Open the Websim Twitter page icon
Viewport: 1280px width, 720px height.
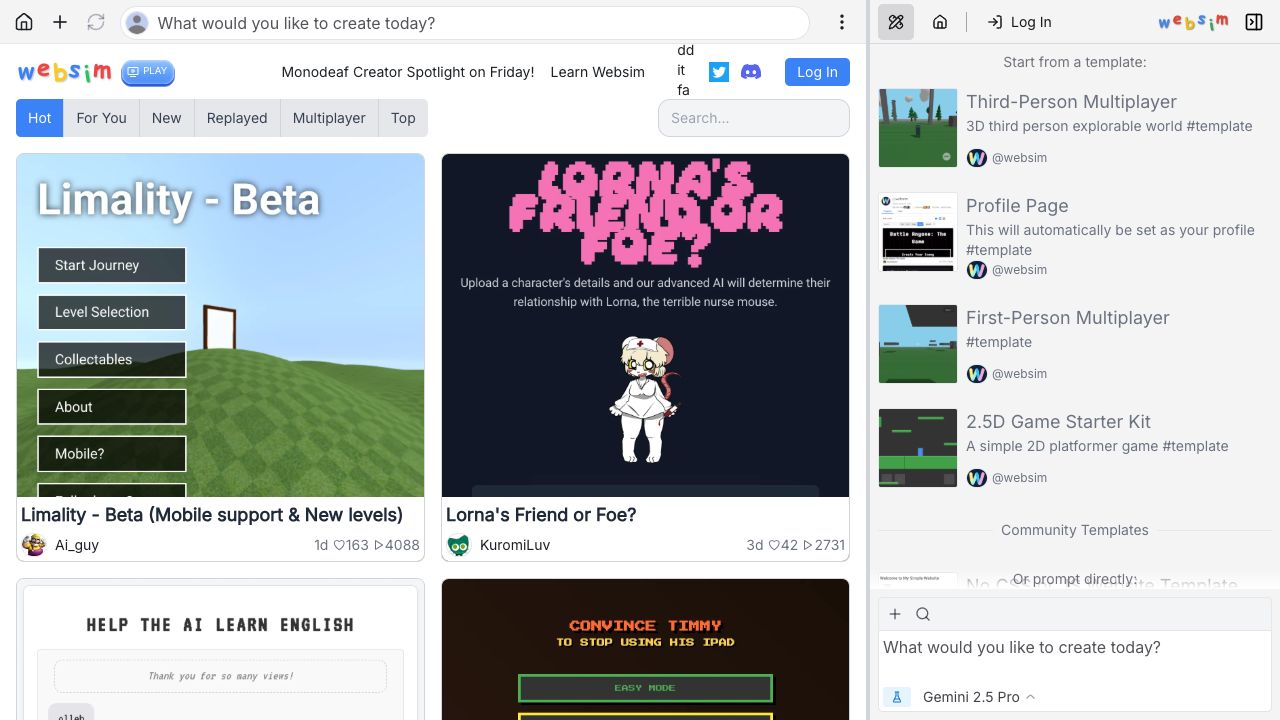[719, 72]
